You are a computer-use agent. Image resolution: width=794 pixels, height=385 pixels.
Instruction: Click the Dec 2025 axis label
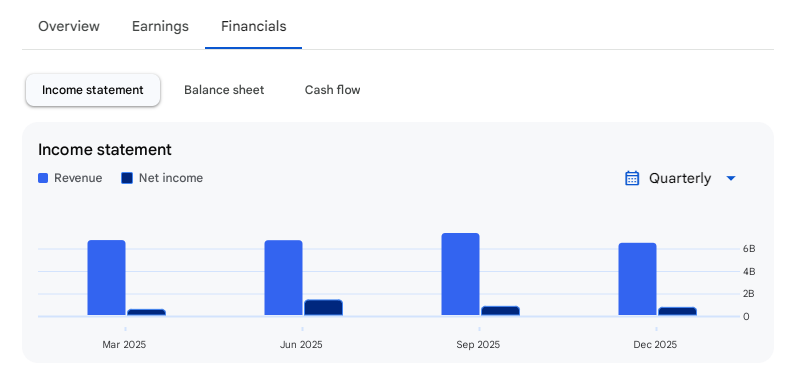pos(655,345)
